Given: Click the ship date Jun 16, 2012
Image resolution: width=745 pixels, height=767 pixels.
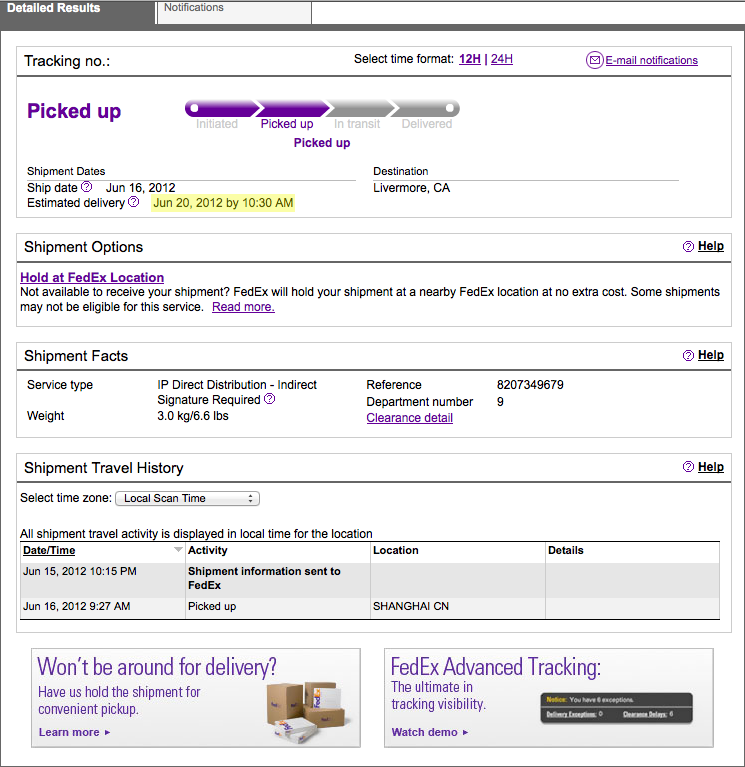Looking at the screenshot, I should (x=140, y=188).
